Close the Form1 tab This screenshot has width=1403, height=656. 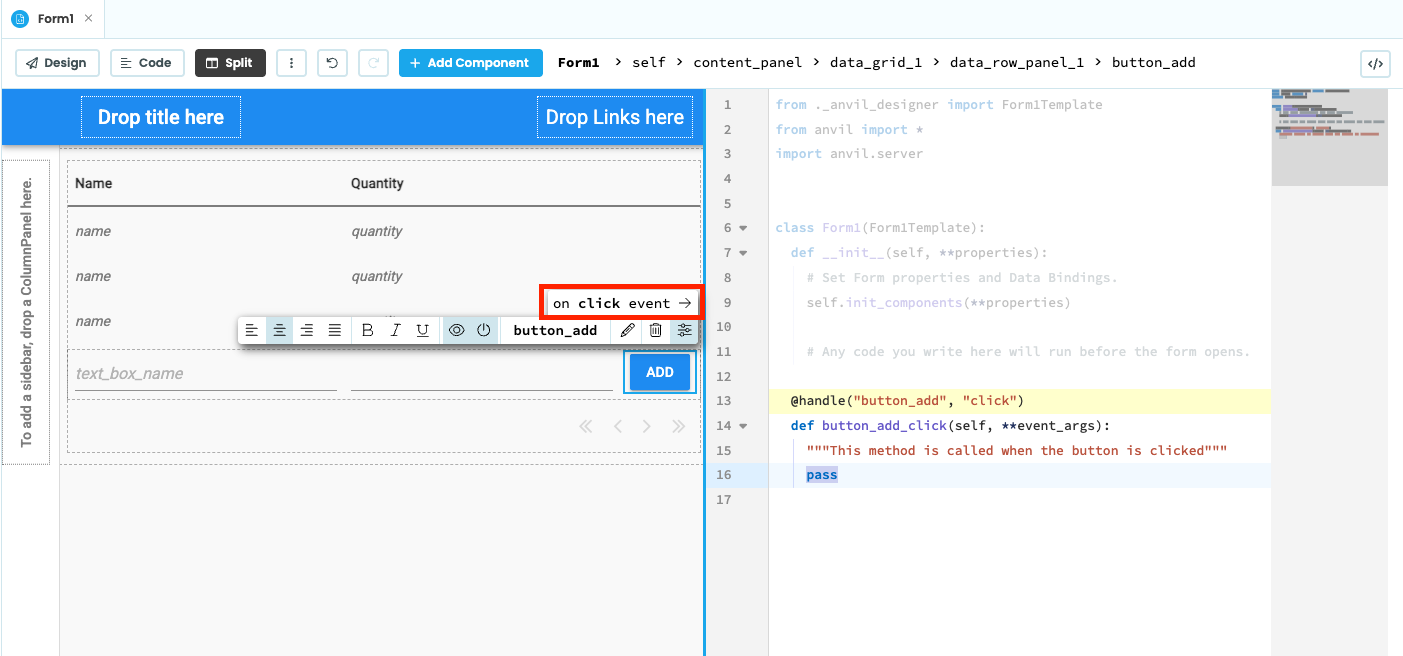[x=88, y=19]
